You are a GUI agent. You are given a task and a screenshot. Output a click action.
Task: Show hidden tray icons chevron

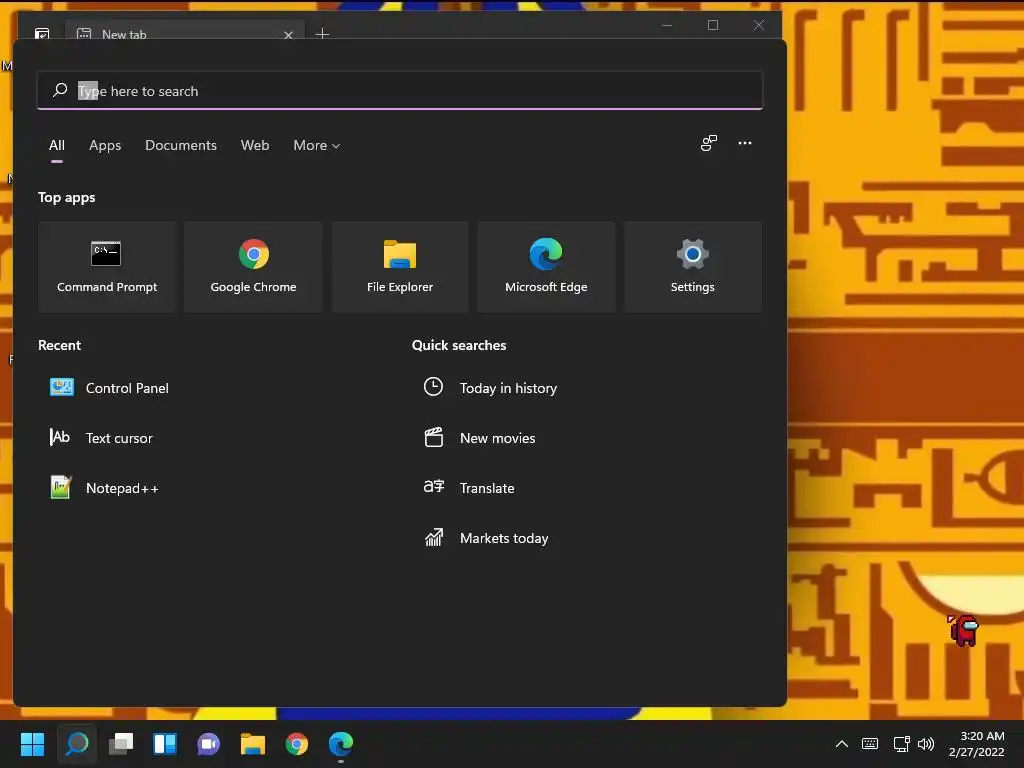click(842, 744)
